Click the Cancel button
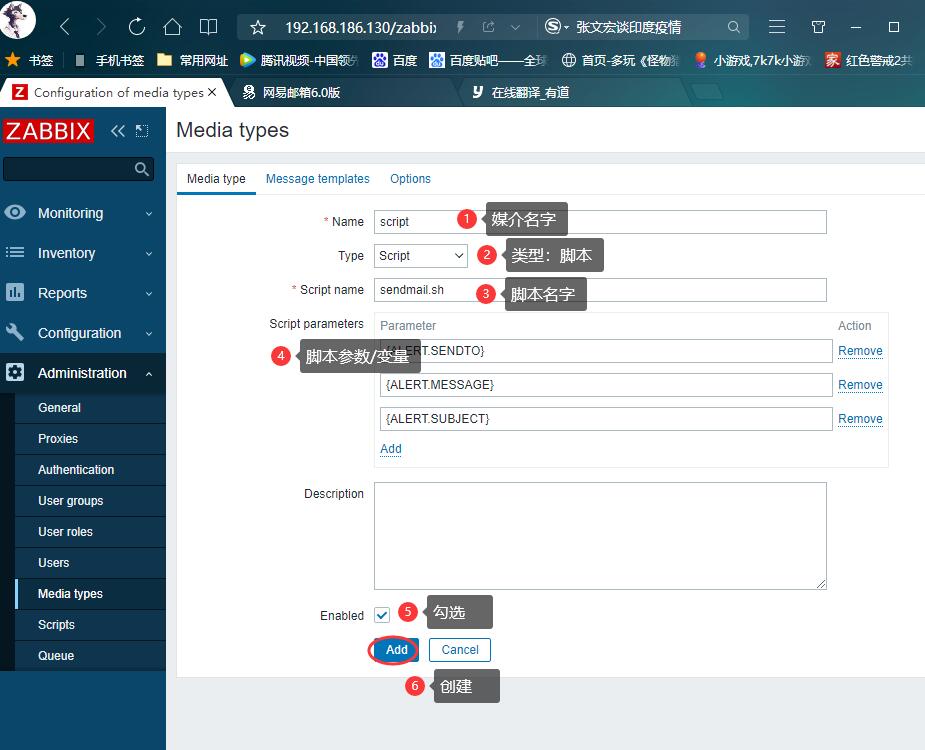This screenshot has height=750, width=925. [x=460, y=650]
